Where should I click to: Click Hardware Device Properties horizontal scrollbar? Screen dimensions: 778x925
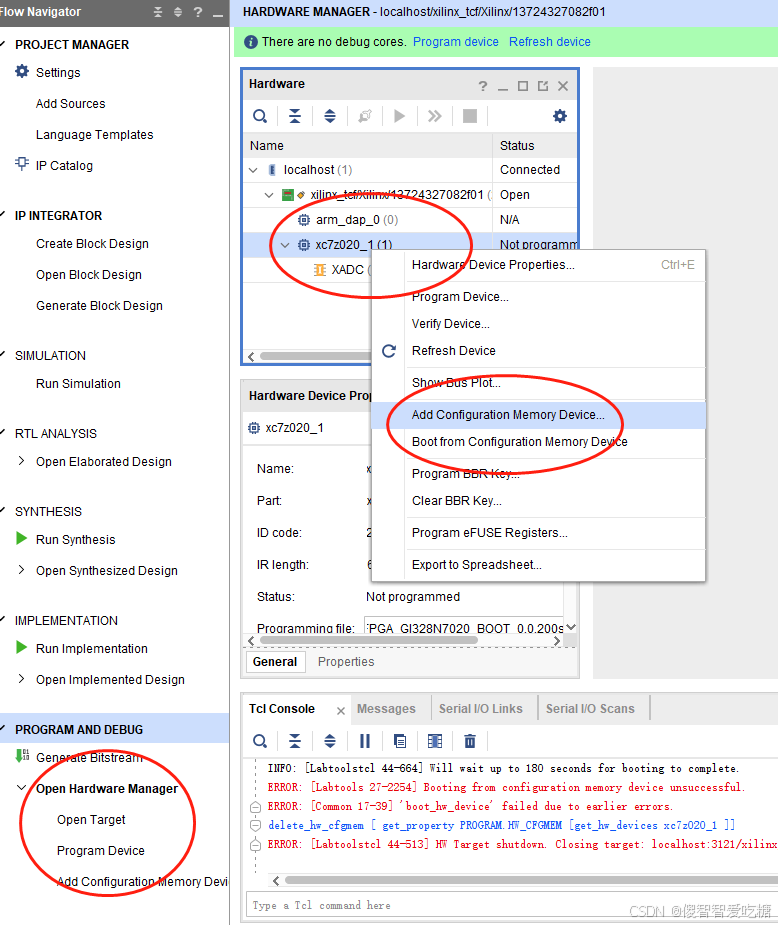coord(368,640)
